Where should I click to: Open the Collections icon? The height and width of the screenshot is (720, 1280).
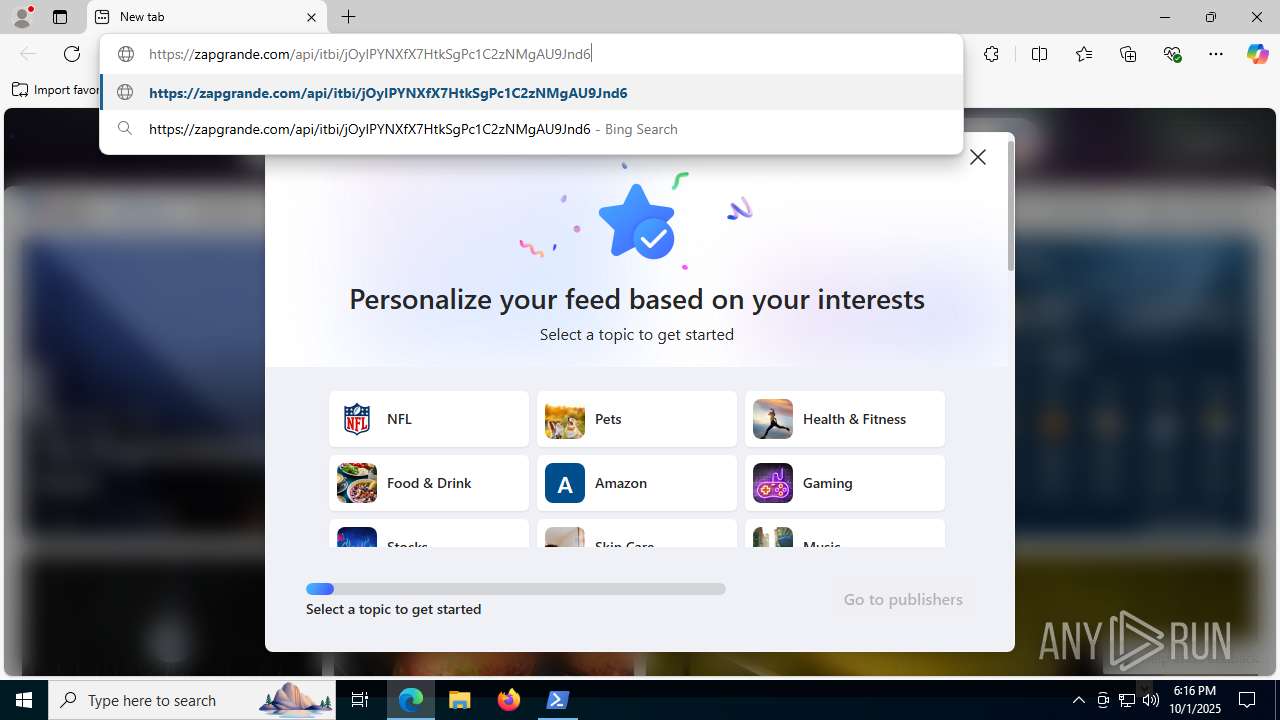(1128, 54)
